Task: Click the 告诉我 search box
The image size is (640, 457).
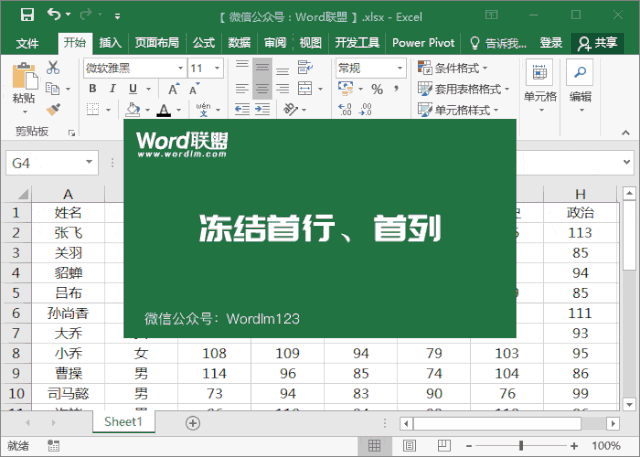Action: pyautogui.click(x=499, y=43)
